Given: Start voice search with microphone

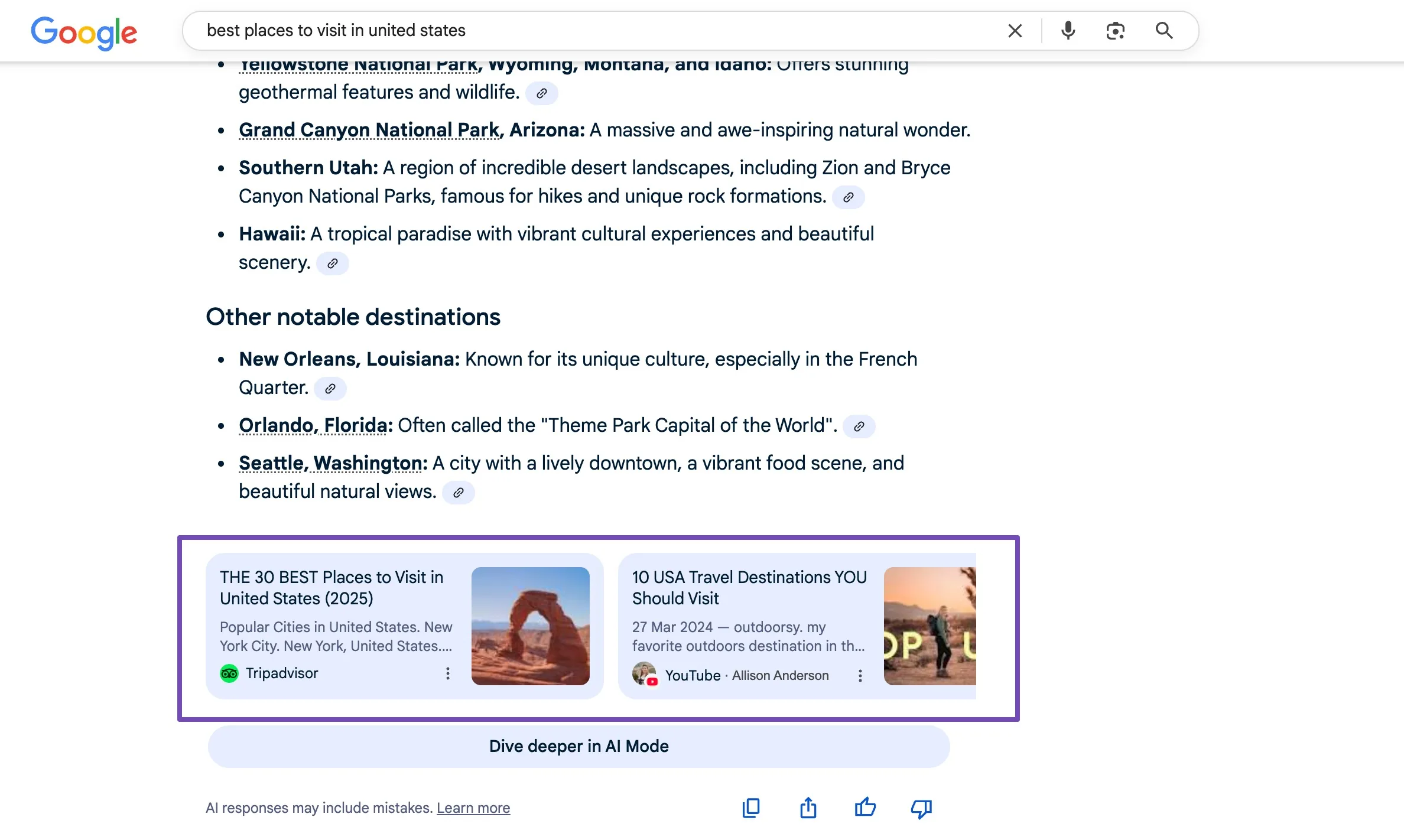Looking at the screenshot, I should pos(1068,31).
